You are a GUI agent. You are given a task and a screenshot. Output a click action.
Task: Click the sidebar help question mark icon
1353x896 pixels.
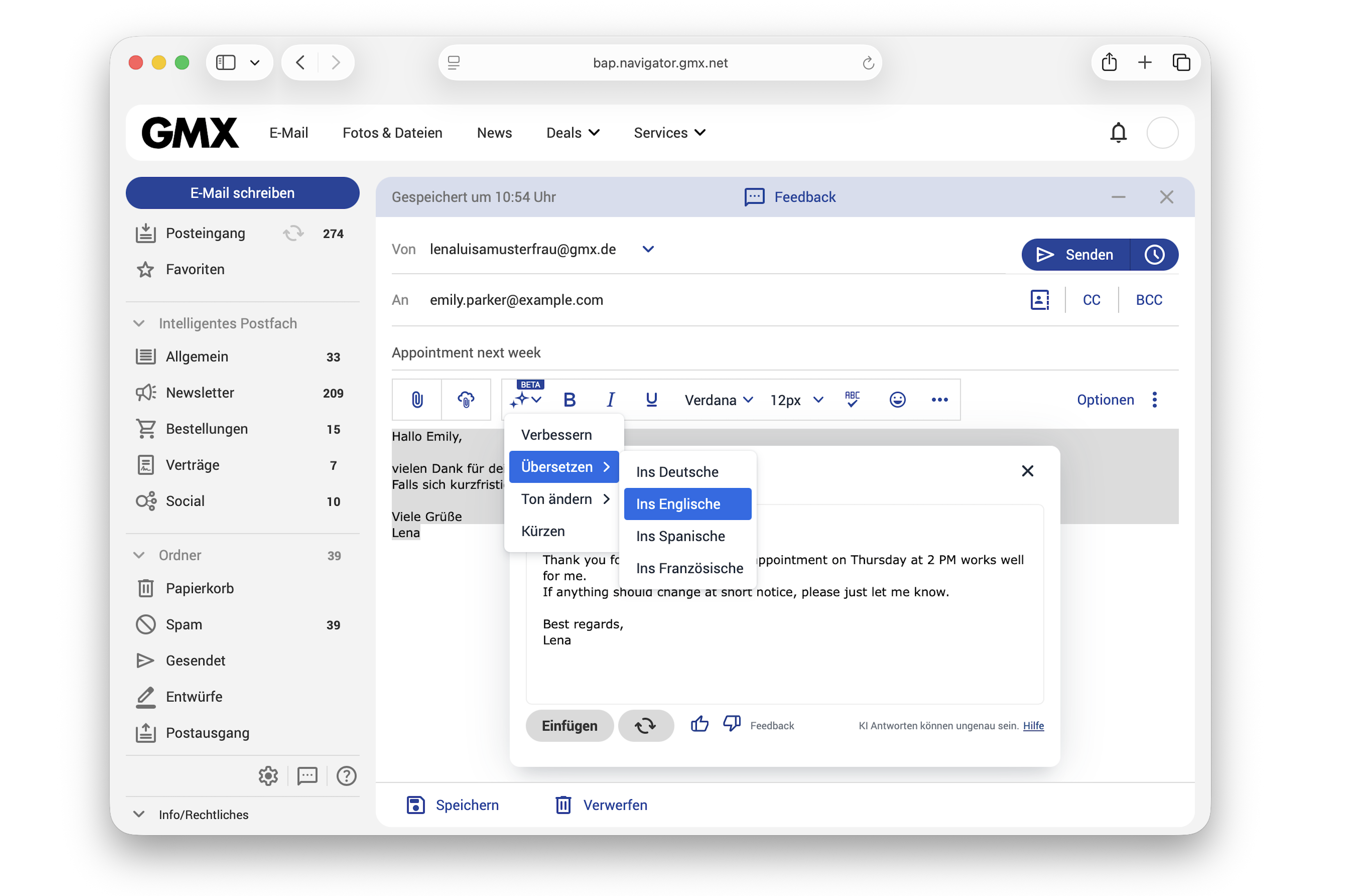346,775
